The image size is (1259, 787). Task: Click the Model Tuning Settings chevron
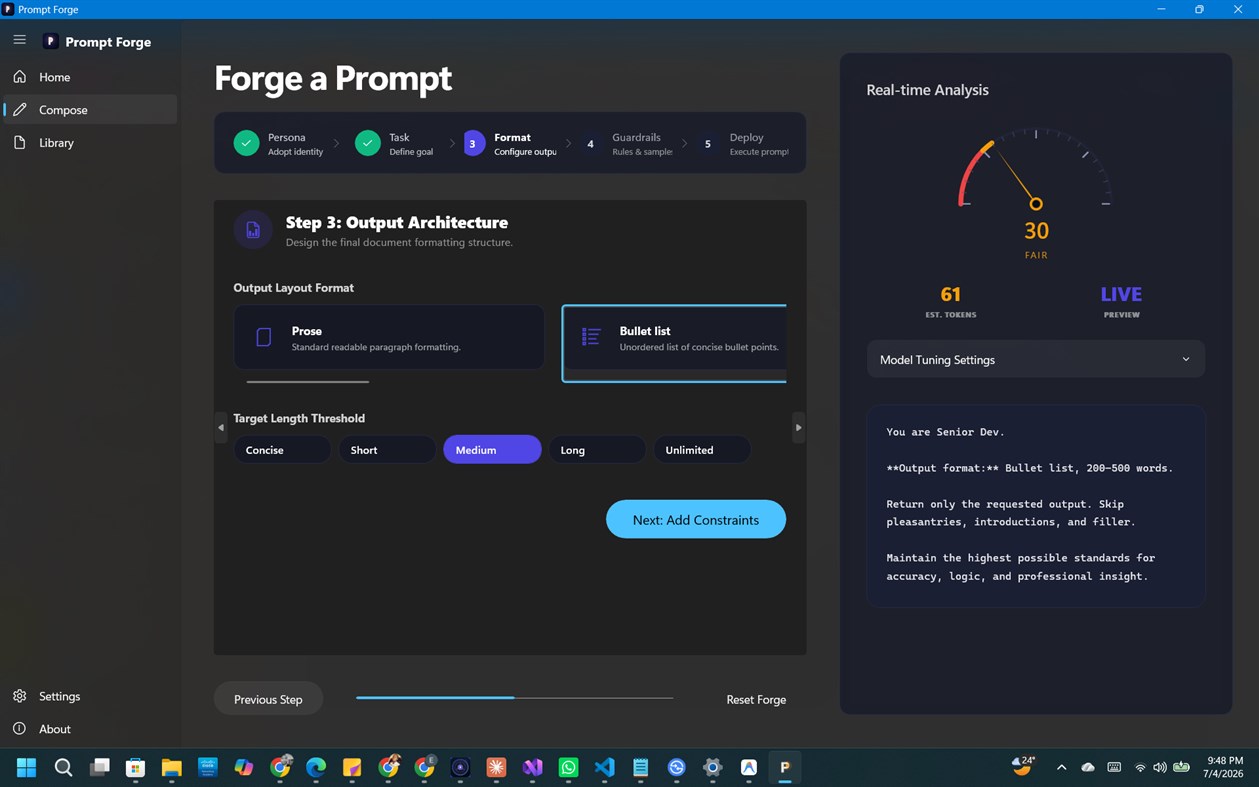coord(1186,359)
